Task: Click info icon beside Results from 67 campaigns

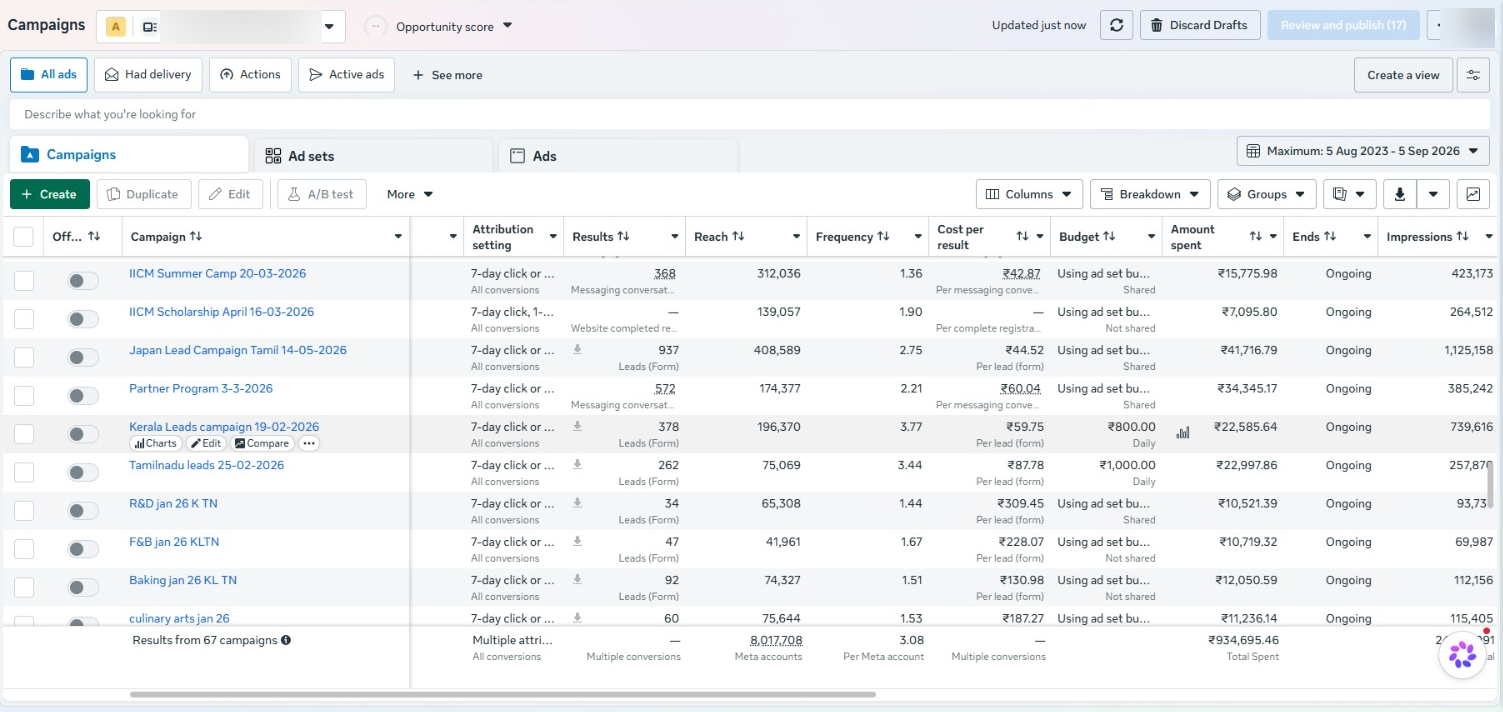Action: point(286,640)
